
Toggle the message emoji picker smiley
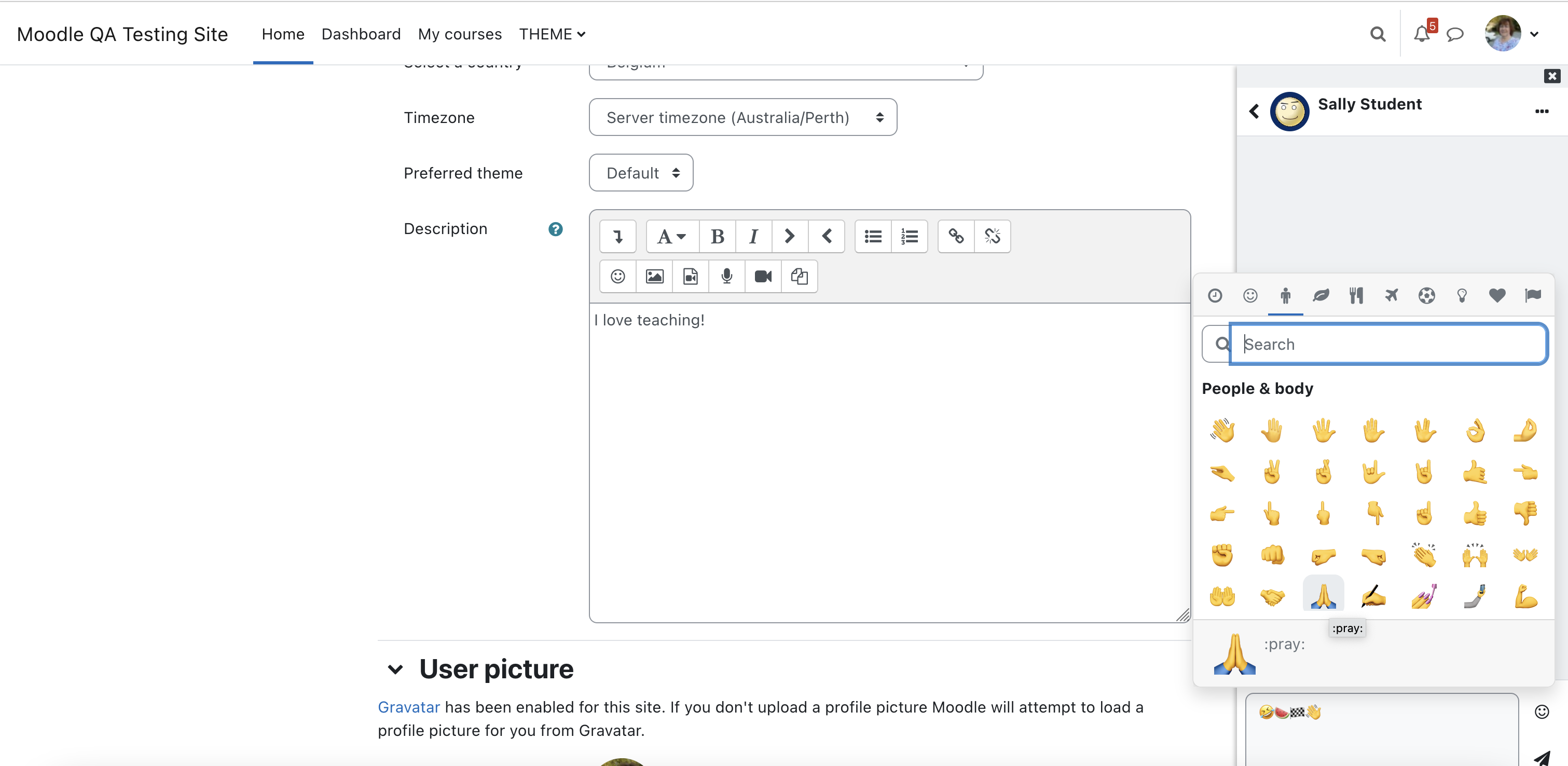point(1541,712)
